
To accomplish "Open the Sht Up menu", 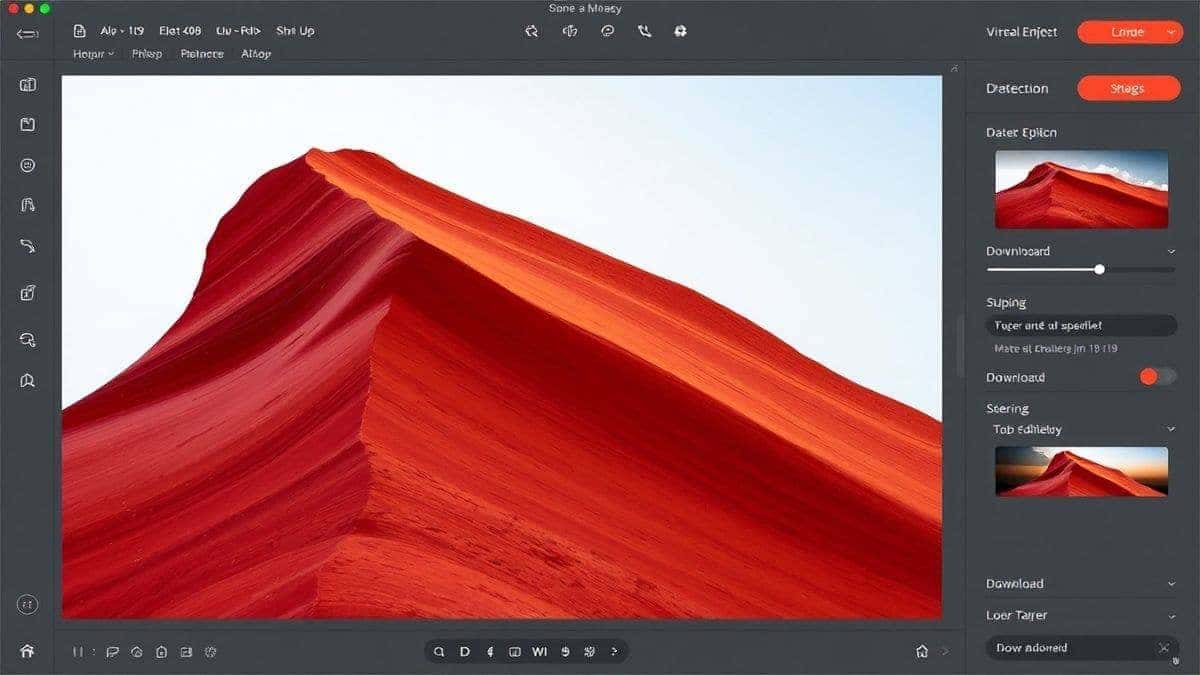I will coord(295,31).
